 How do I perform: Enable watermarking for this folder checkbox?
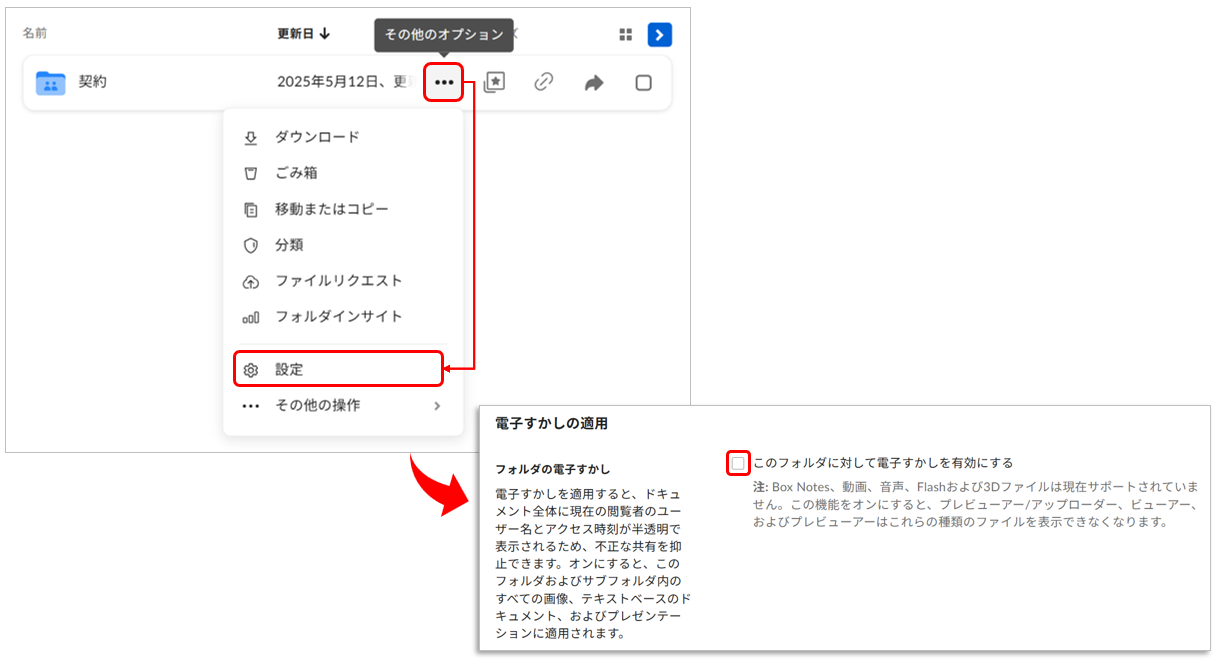click(738, 463)
